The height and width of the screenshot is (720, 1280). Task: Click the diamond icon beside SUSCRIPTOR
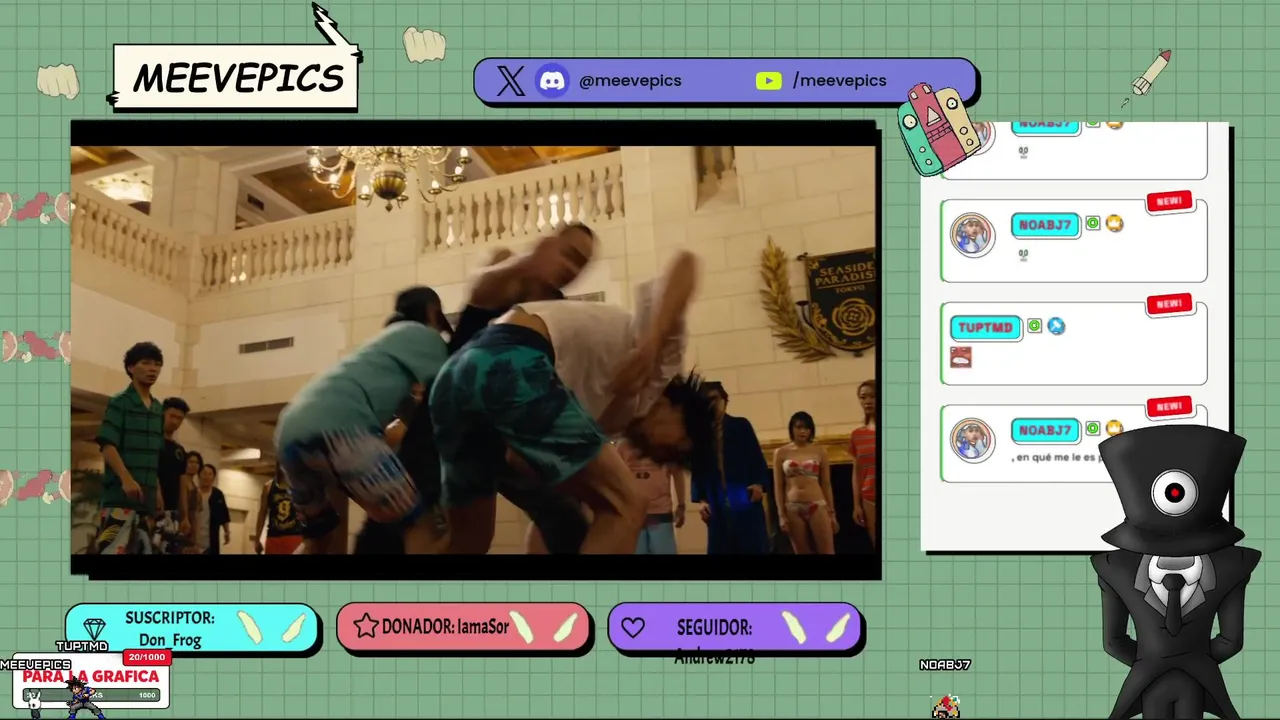(95, 629)
